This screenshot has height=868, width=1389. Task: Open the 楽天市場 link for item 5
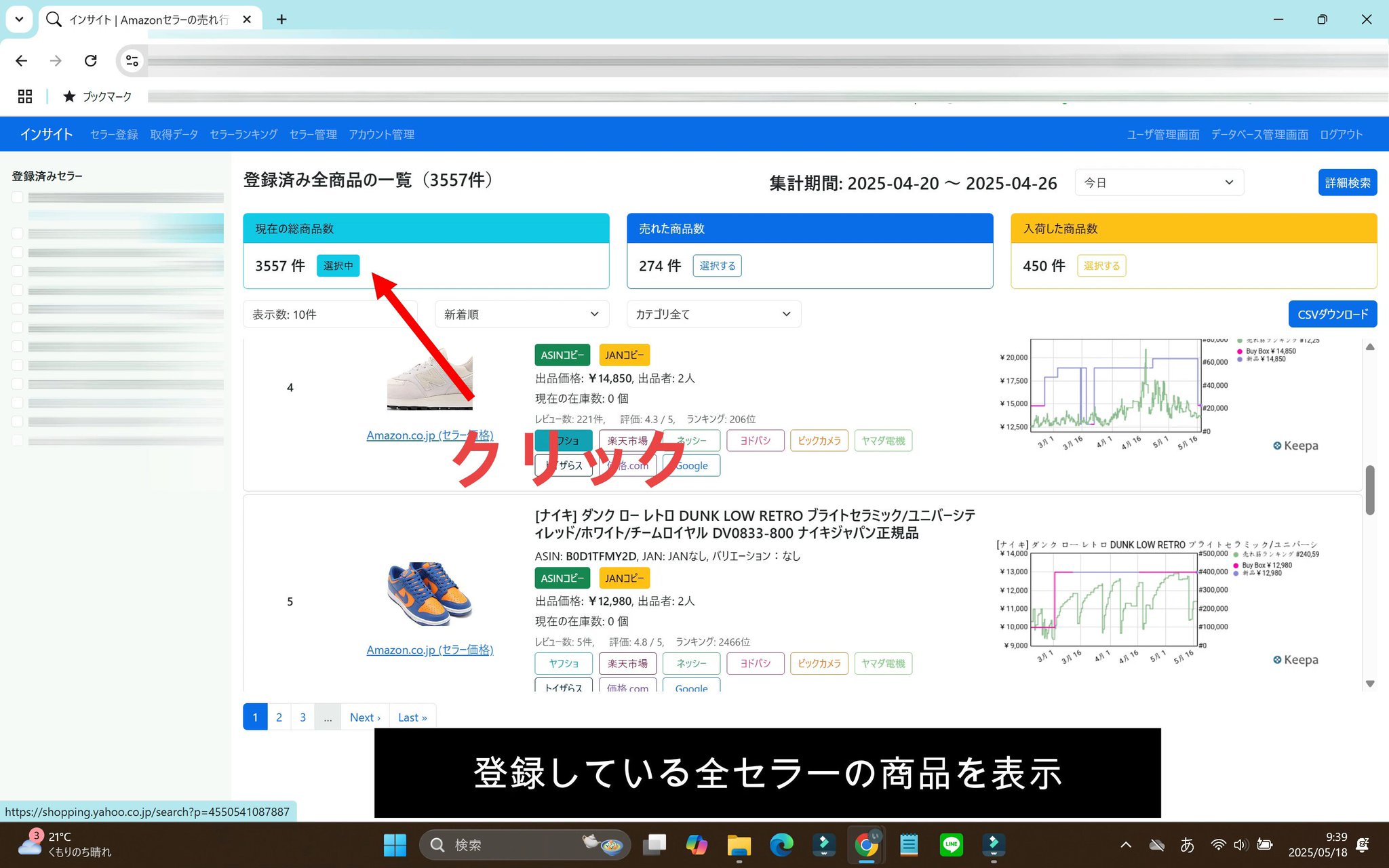[x=627, y=663]
